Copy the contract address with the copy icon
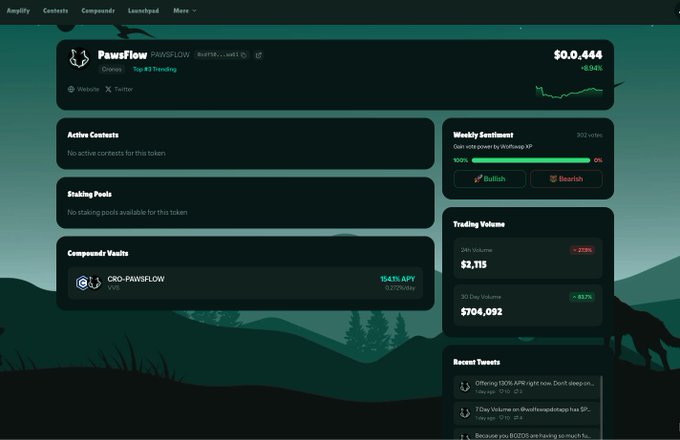The width and height of the screenshot is (680, 440). coord(244,55)
